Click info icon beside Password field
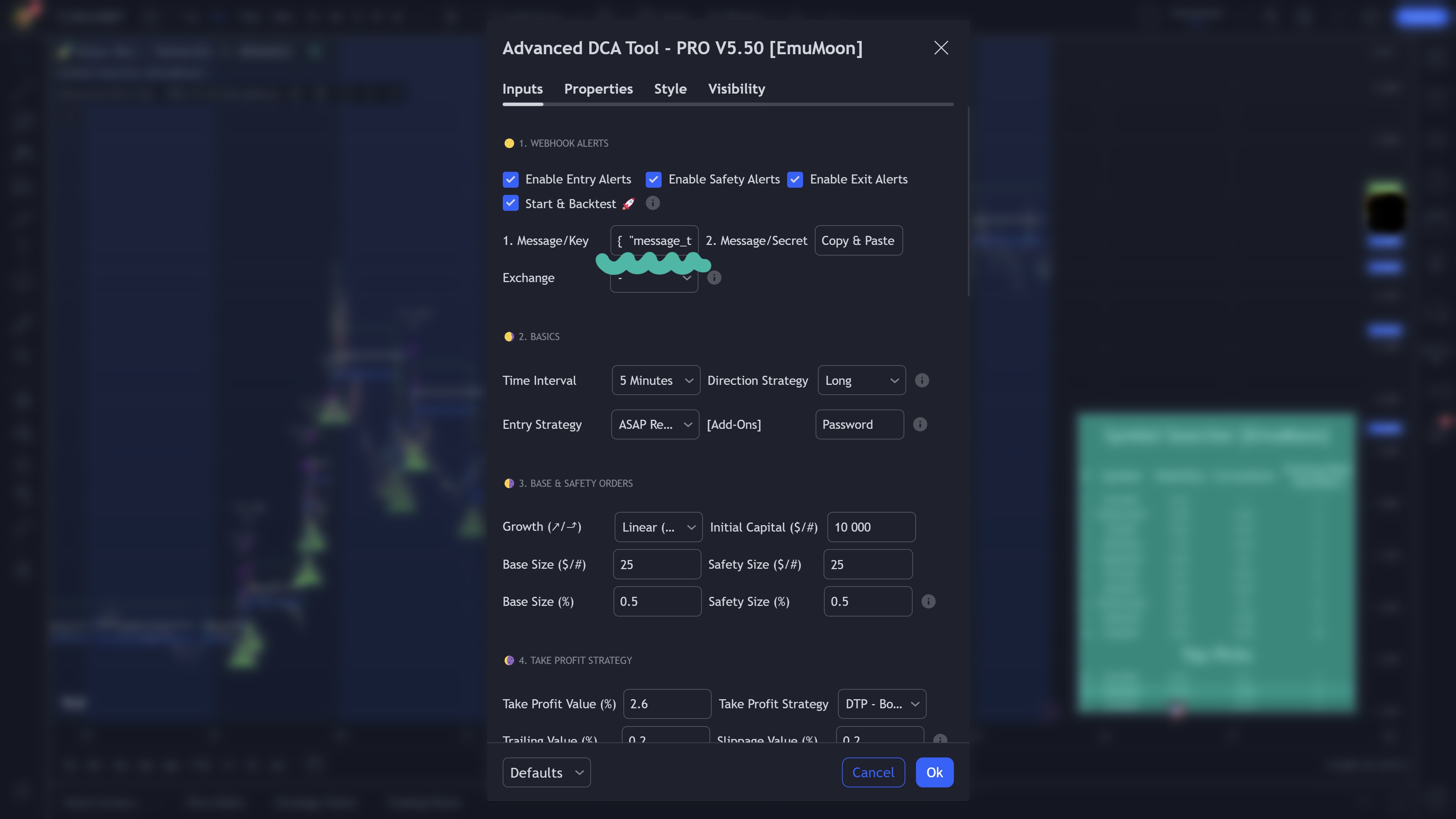The image size is (1456, 819). (919, 425)
